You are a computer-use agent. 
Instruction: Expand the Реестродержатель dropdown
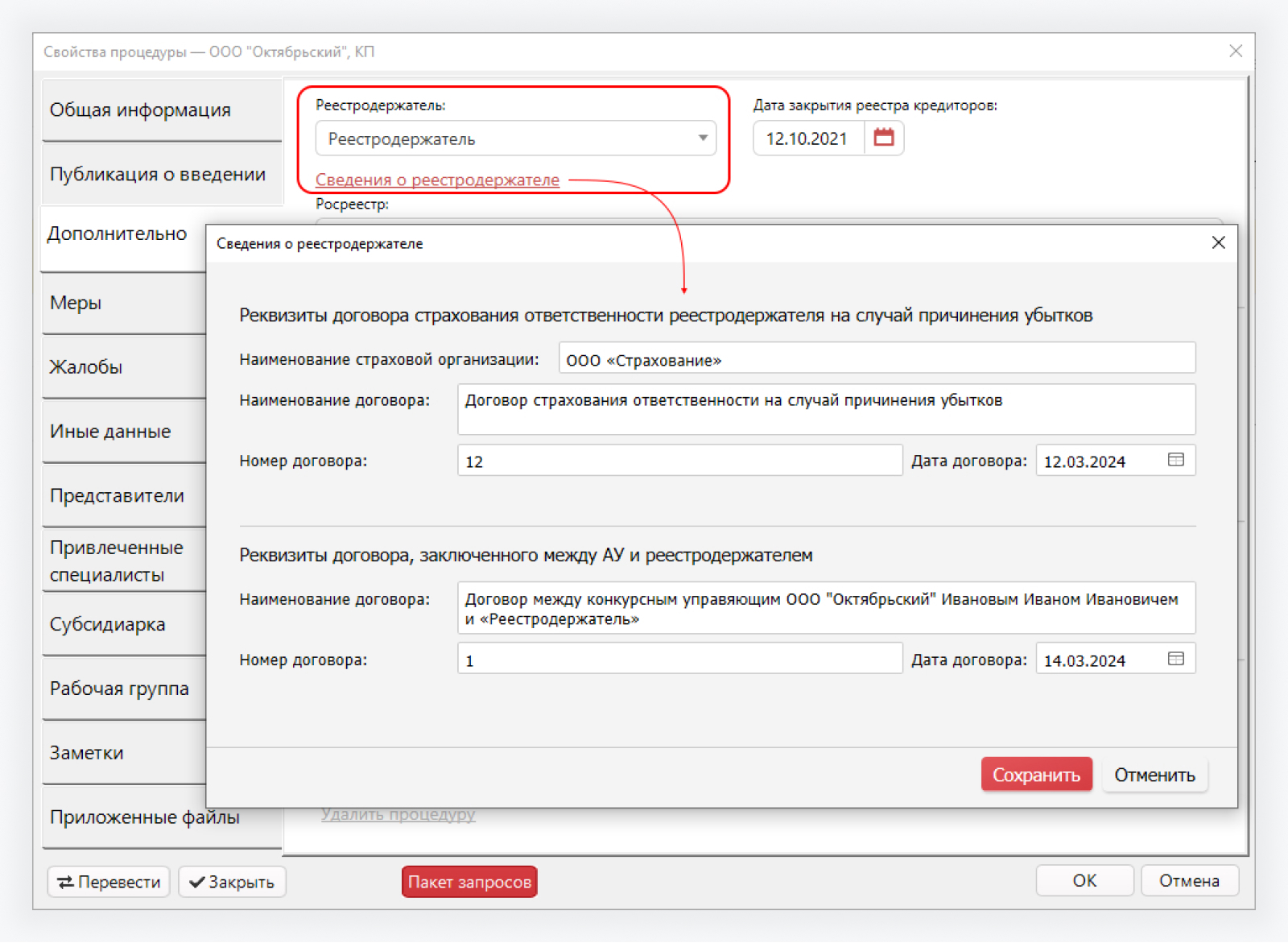pyautogui.click(x=703, y=138)
